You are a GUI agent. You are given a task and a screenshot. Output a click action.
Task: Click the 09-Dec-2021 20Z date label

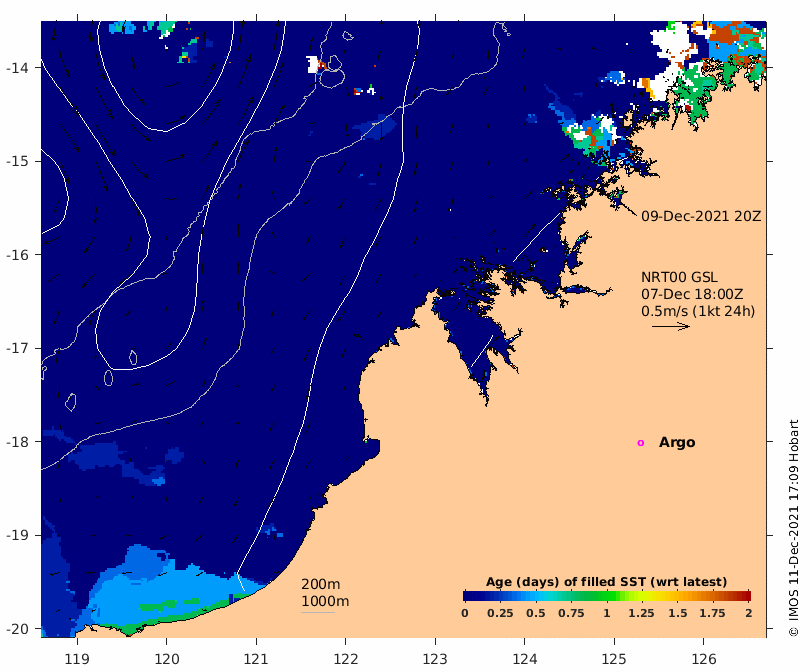pyautogui.click(x=701, y=216)
